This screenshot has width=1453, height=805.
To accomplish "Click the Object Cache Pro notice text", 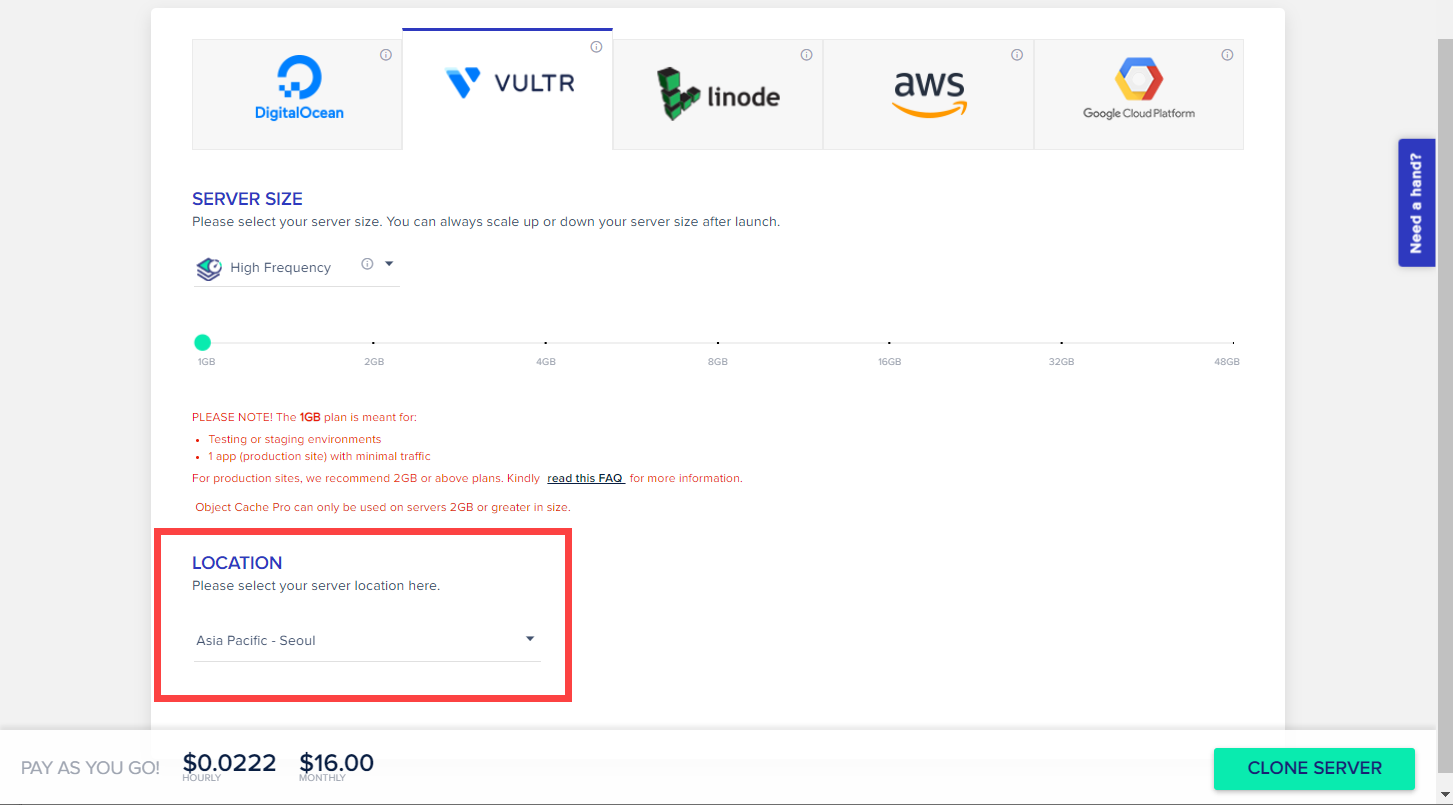I will (x=383, y=507).
